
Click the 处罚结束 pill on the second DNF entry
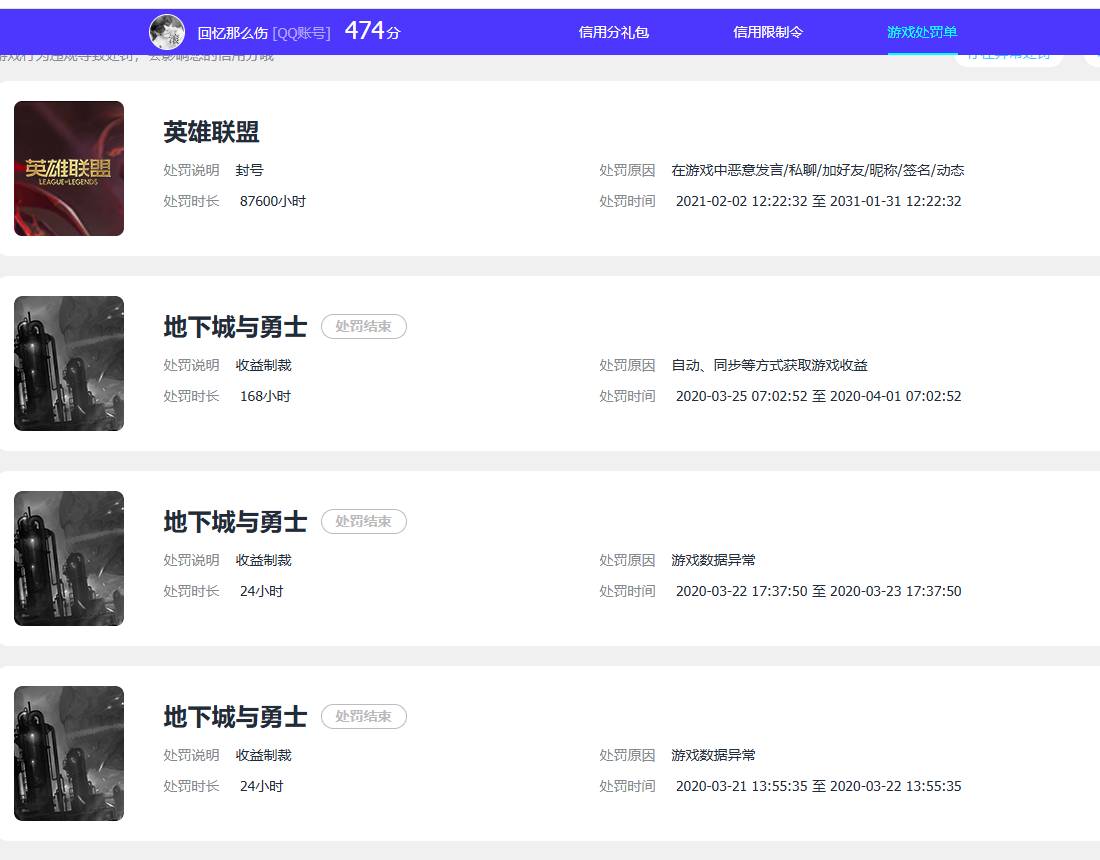363,521
